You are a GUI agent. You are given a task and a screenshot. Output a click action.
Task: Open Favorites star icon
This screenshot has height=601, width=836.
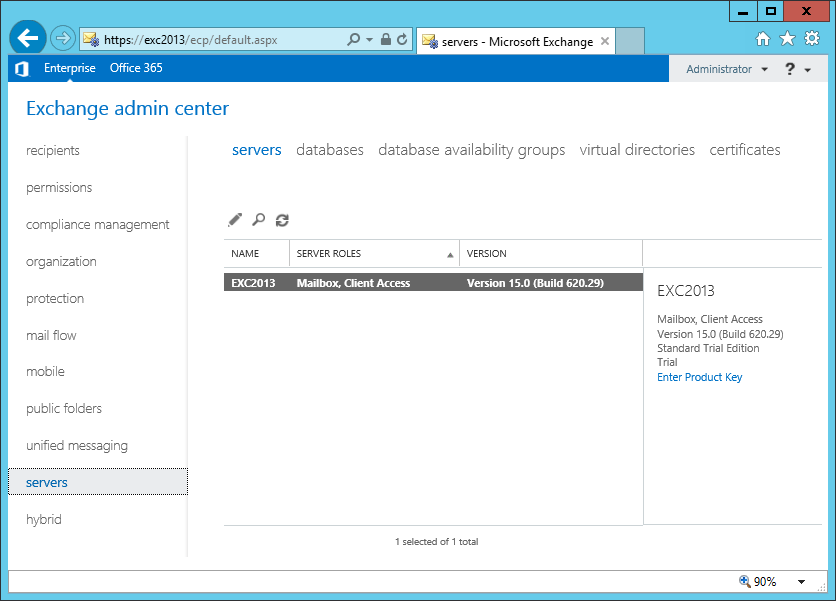[x=787, y=39]
